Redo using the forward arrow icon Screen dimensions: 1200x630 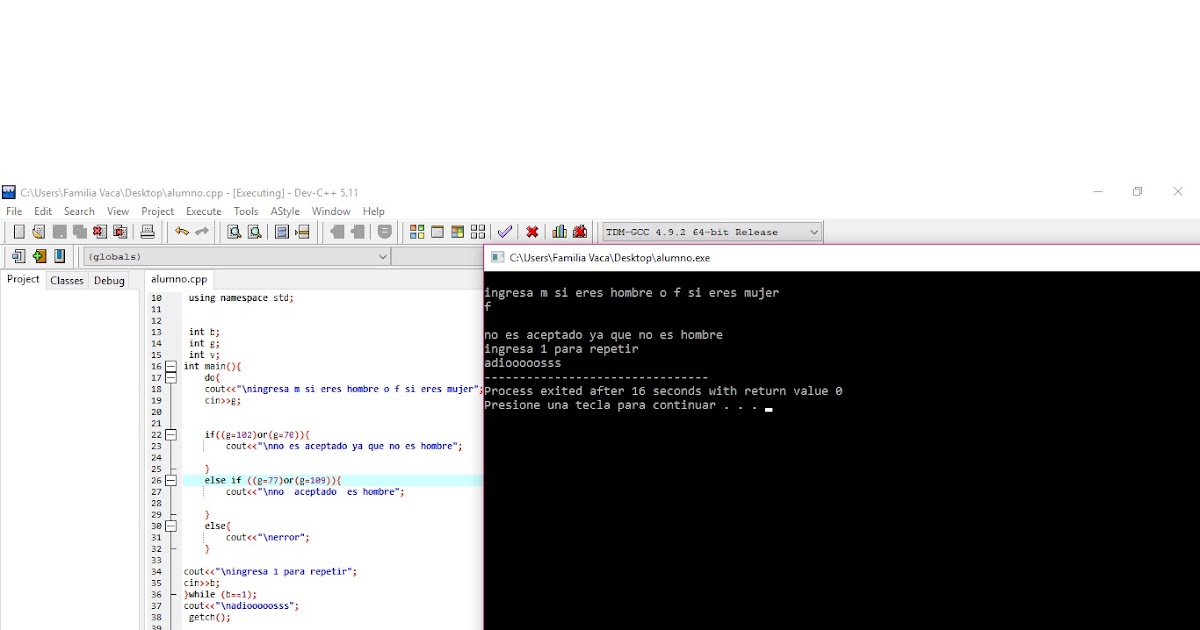pos(202,231)
